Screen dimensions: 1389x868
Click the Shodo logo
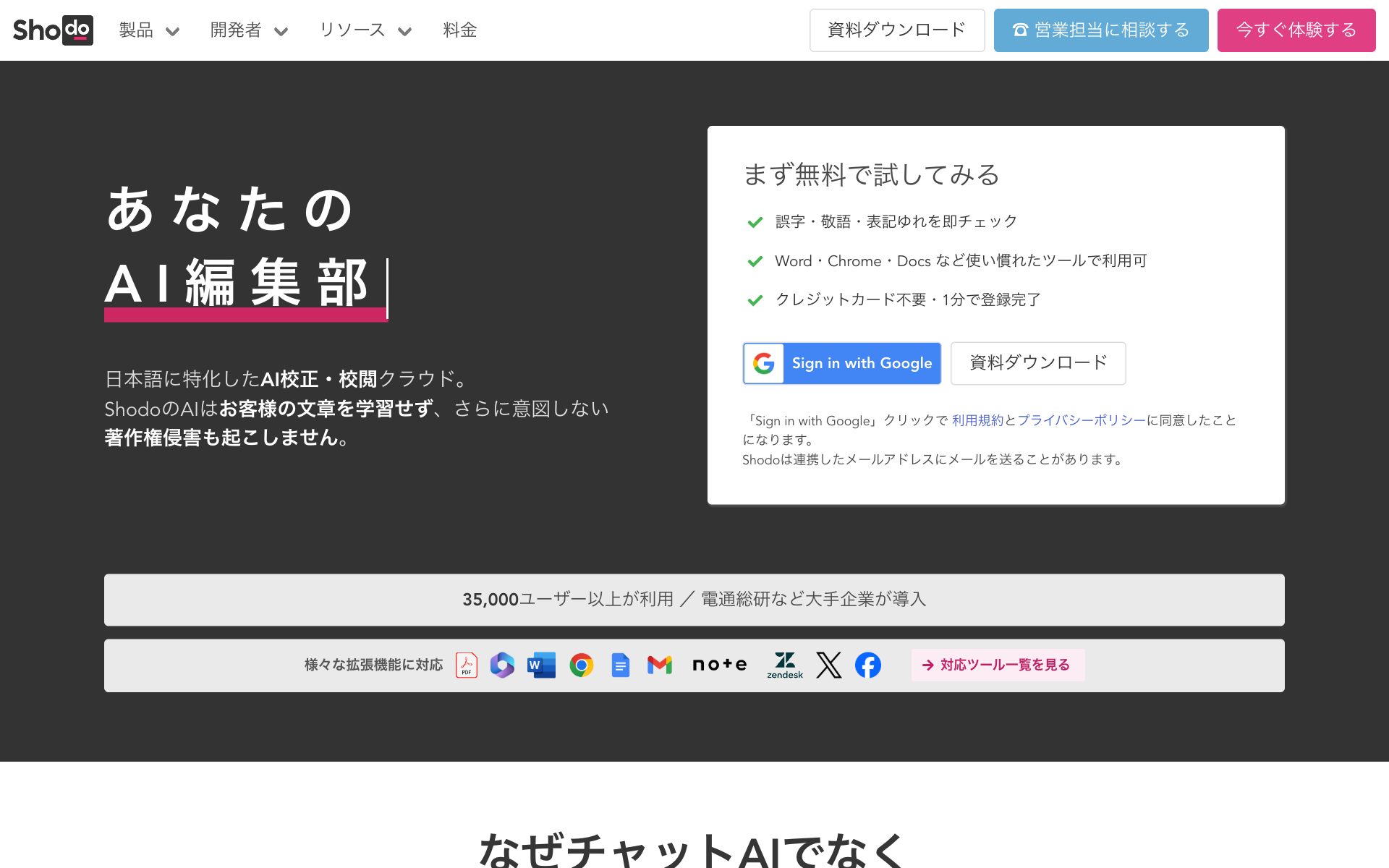pos(53,30)
